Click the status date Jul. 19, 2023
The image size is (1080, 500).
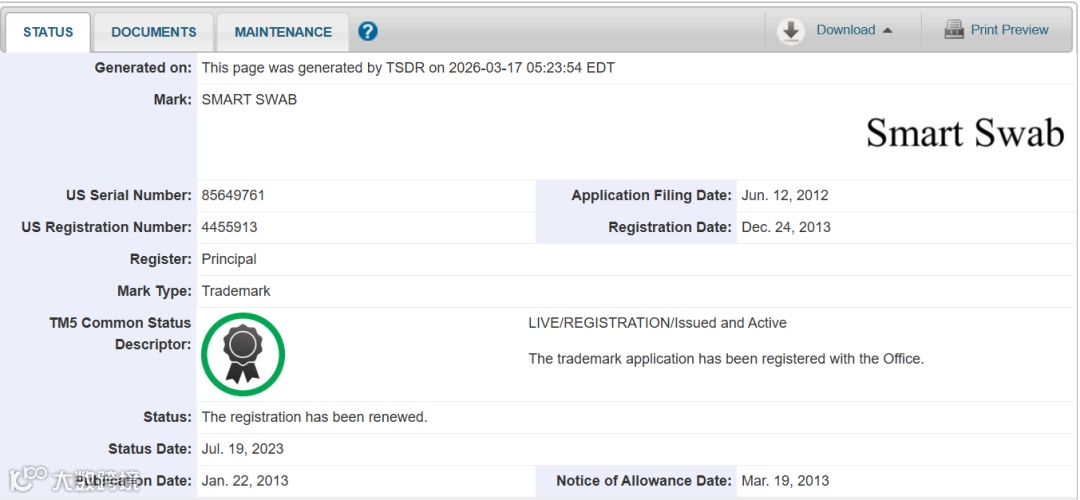(x=242, y=449)
